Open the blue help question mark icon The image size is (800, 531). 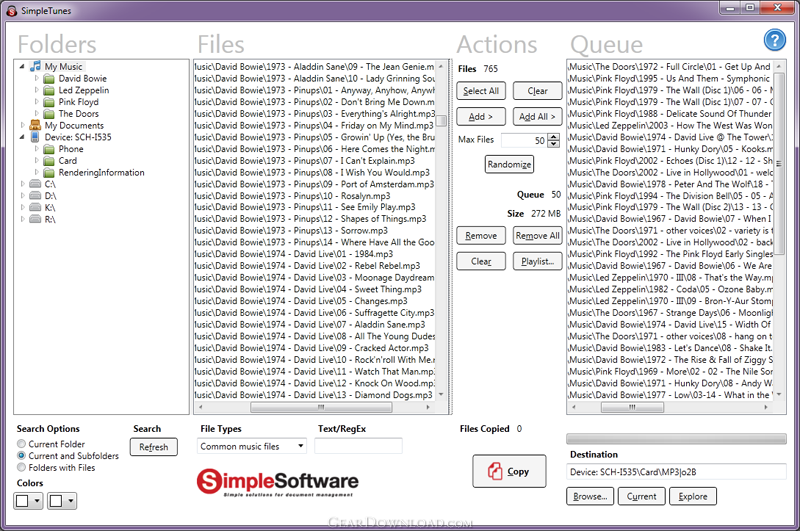[774, 40]
